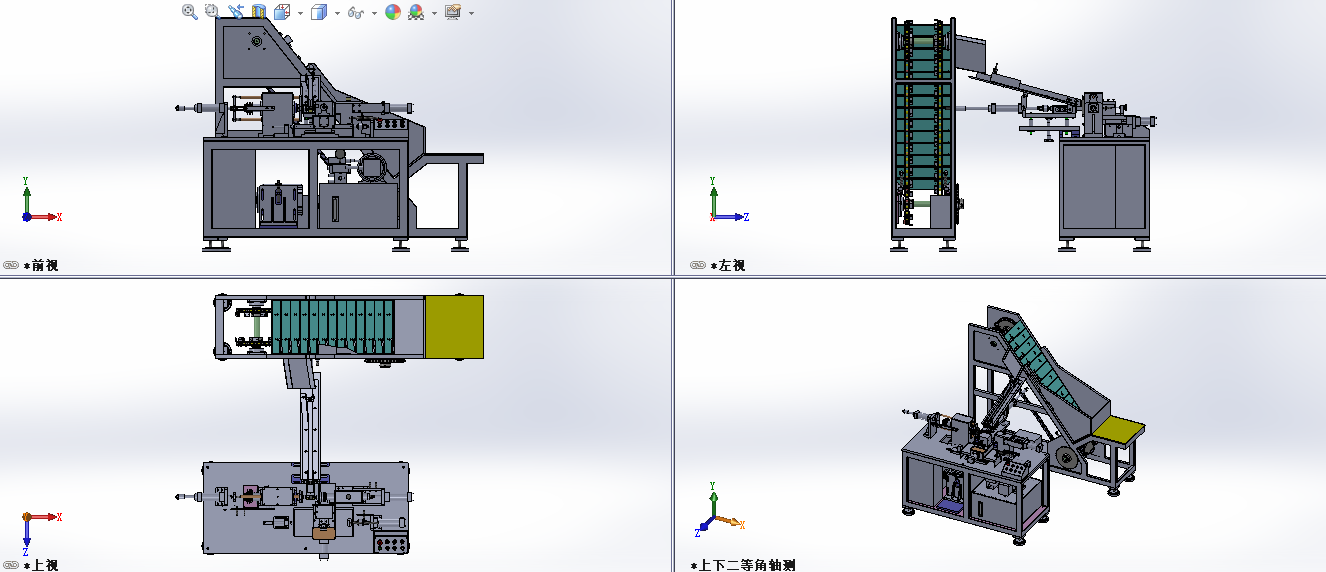Image resolution: width=1326 pixels, height=572 pixels.
Task: Click link icon beside 前视 view label
Action: [x=11, y=265]
